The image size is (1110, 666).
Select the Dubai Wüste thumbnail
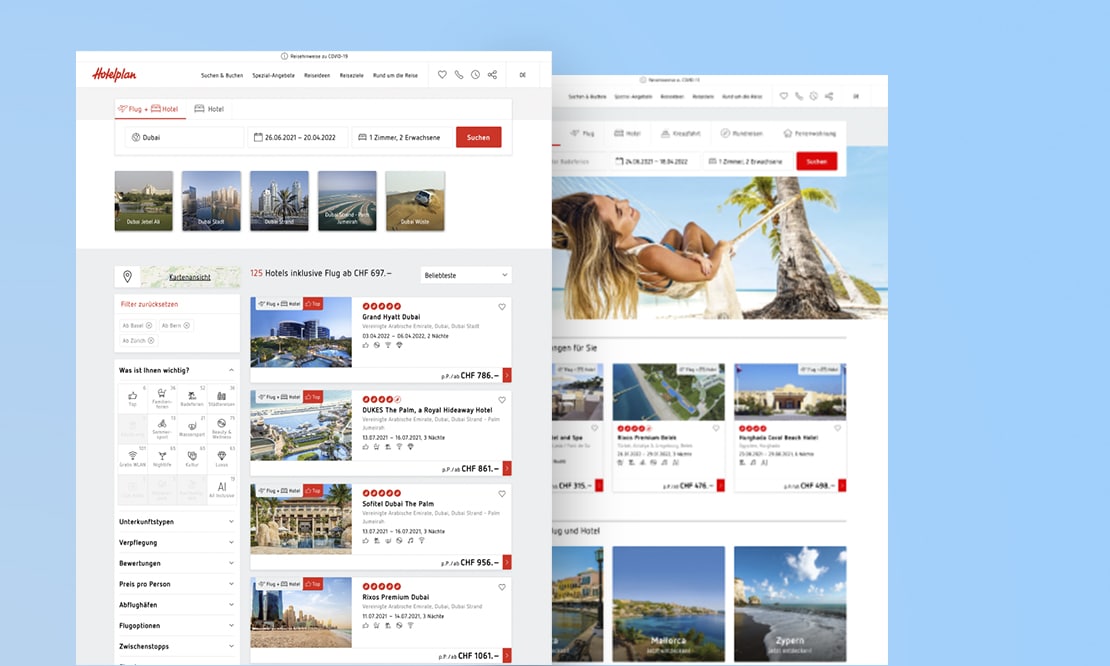(x=415, y=201)
